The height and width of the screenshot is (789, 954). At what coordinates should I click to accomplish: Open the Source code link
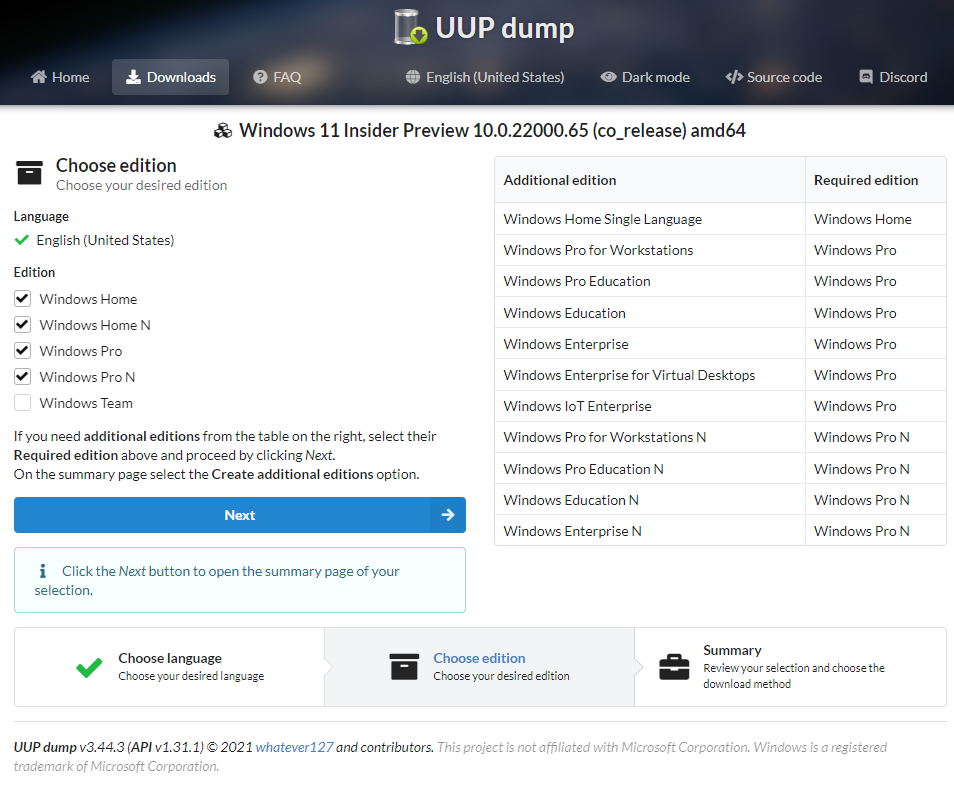774,77
